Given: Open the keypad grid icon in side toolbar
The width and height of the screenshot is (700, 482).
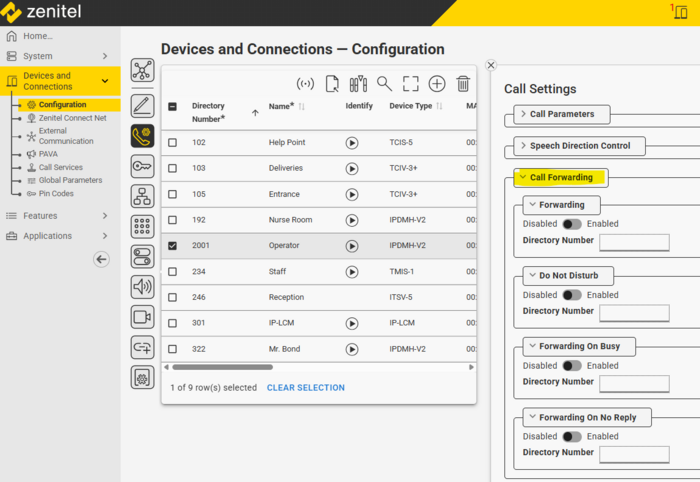Looking at the screenshot, I should [x=142, y=227].
